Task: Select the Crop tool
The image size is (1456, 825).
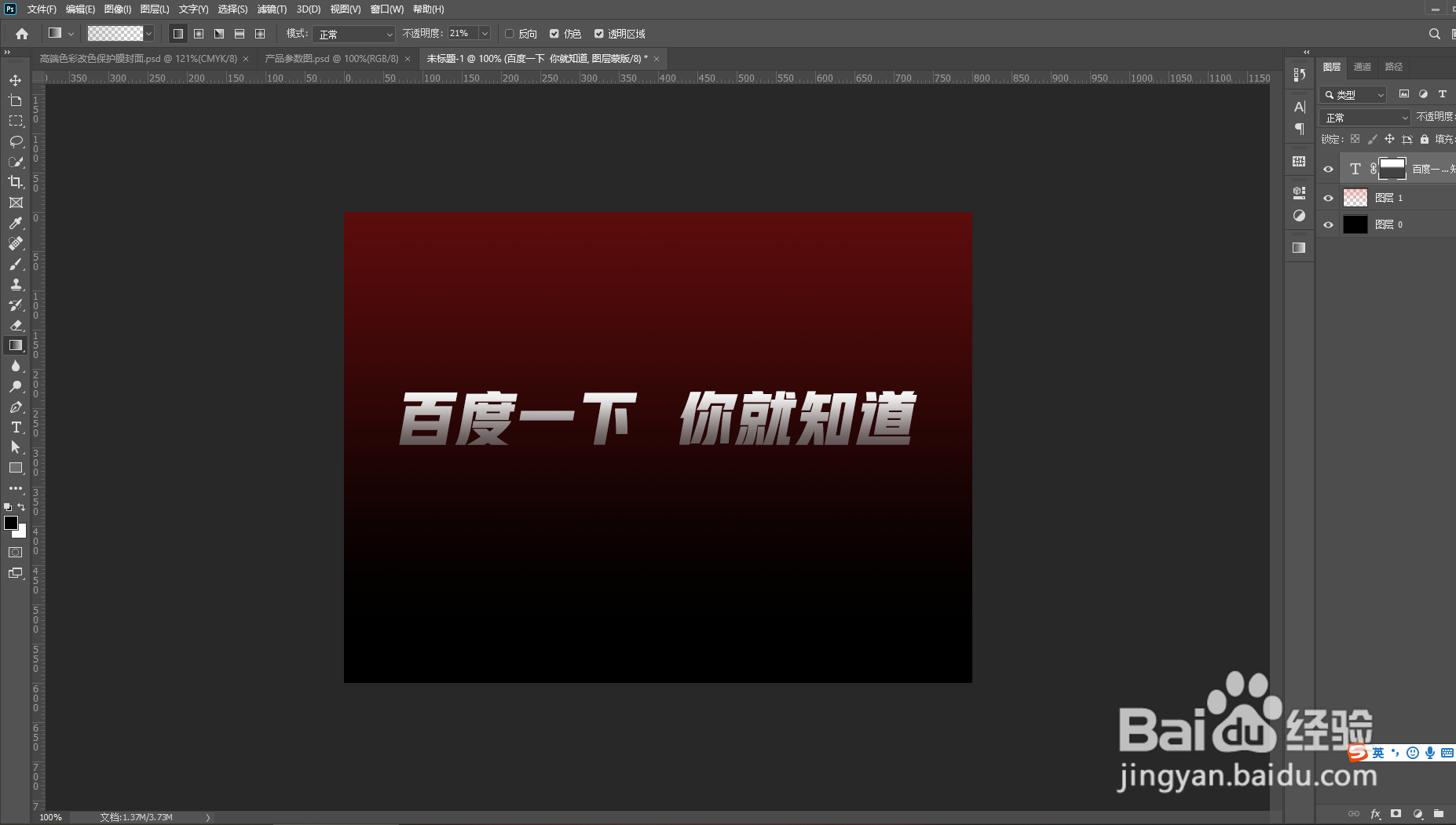Action: (x=15, y=182)
